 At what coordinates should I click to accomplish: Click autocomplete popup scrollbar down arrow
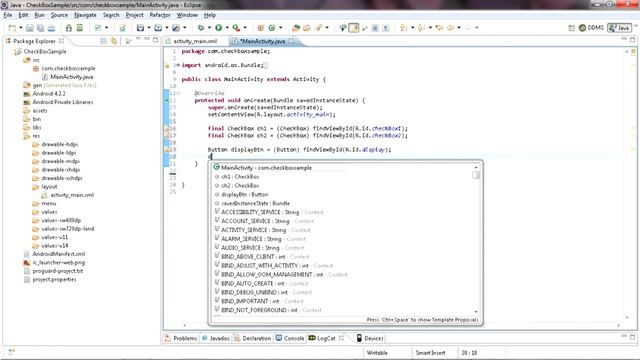[476, 312]
